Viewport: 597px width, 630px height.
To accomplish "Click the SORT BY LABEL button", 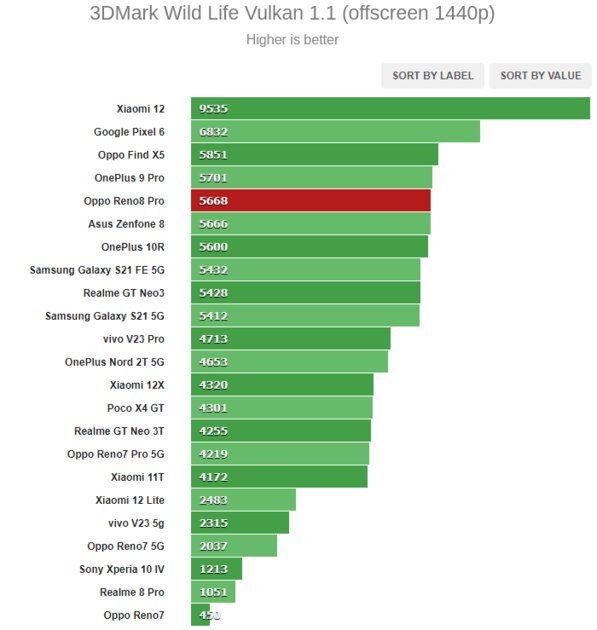I will coord(432,76).
